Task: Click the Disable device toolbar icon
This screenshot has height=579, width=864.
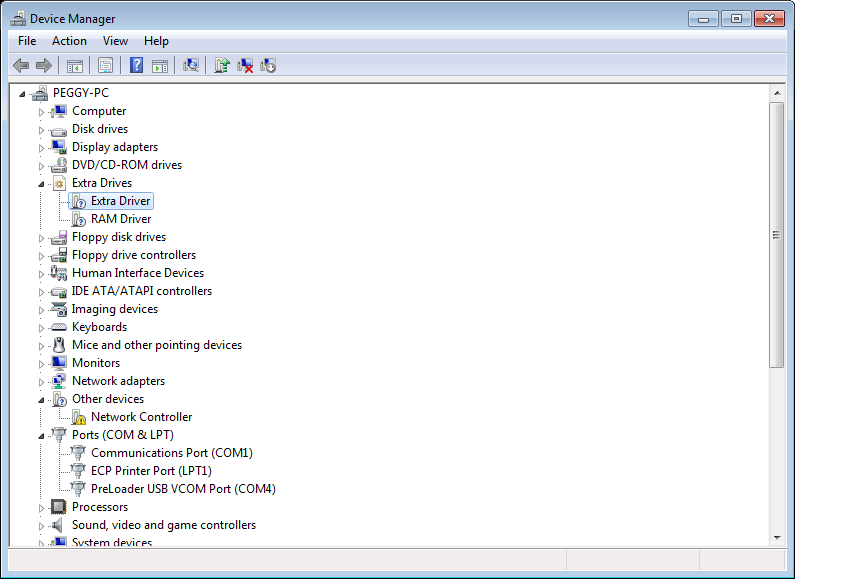Action: [x=268, y=65]
